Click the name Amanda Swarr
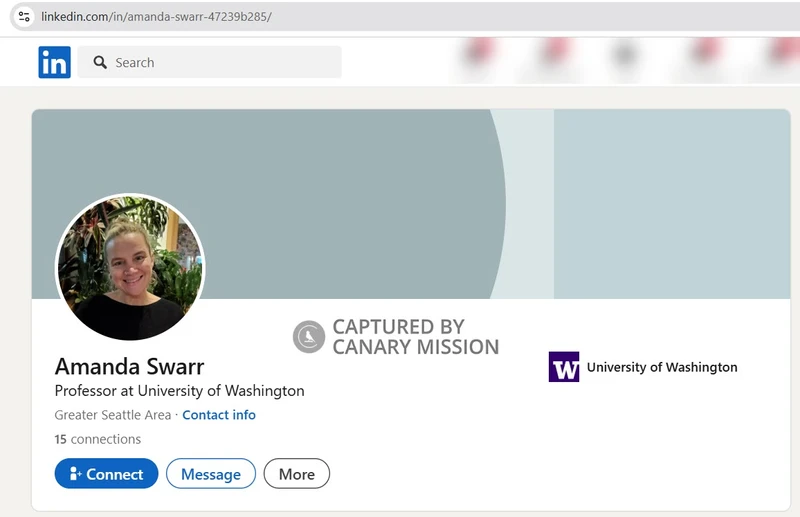This screenshot has width=800, height=517. coord(130,366)
